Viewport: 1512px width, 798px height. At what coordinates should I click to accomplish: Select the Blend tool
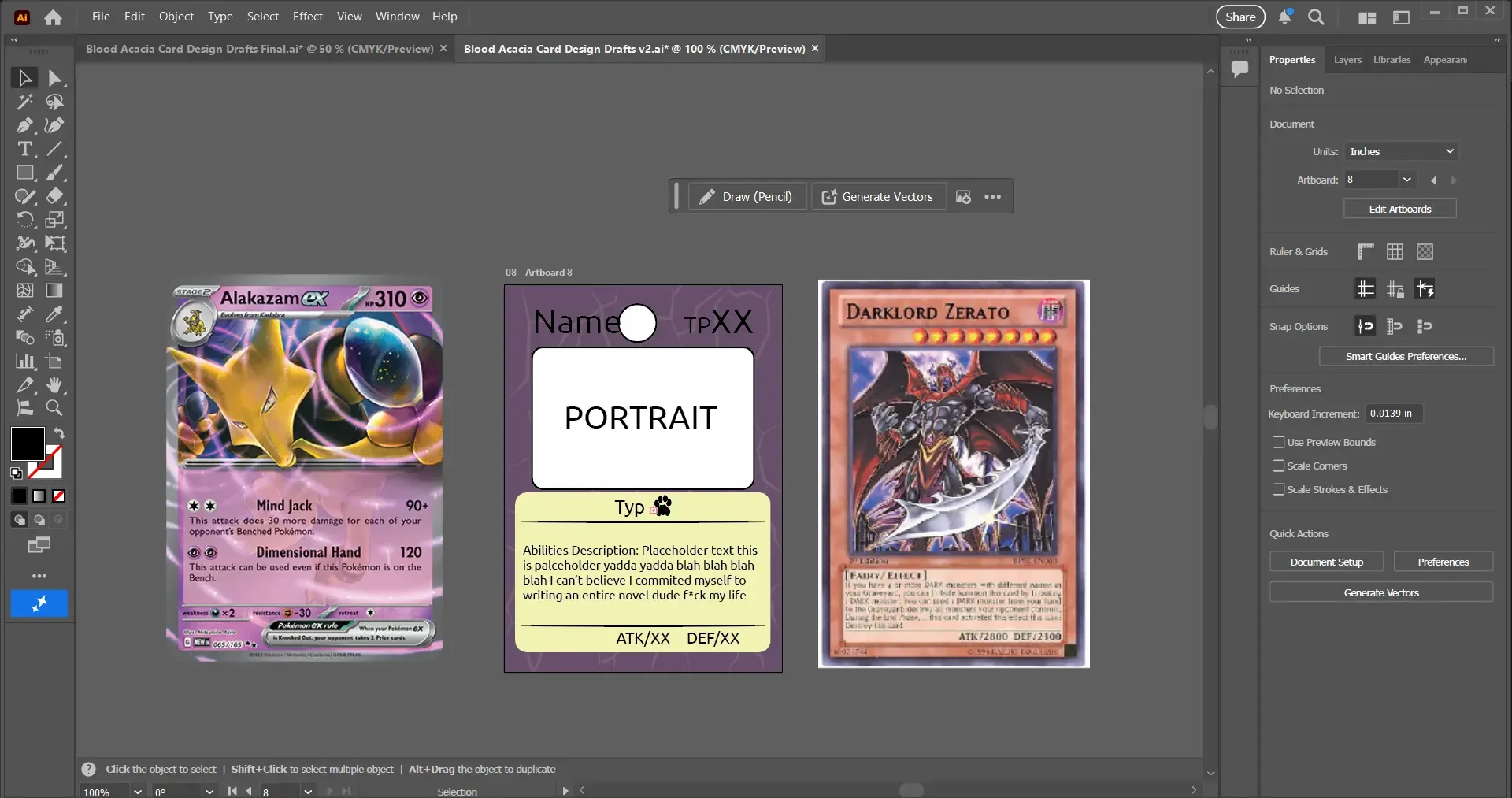[x=25, y=338]
